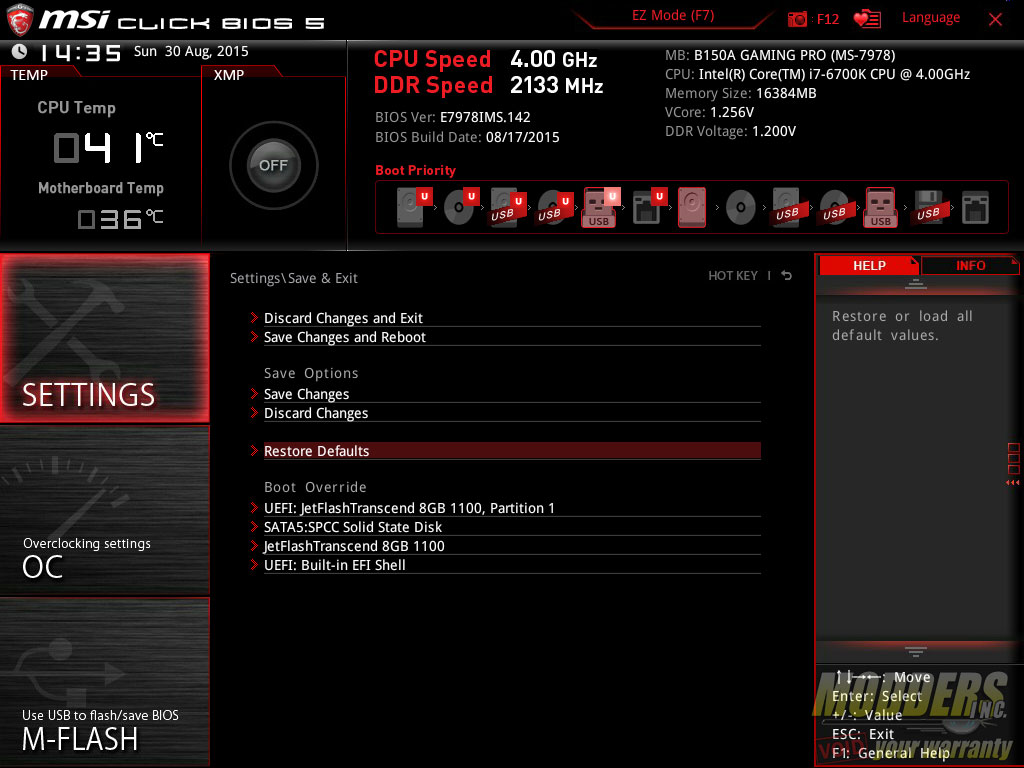Image resolution: width=1024 pixels, height=768 pixels.
Task: Take a screenshot with the F12 camera icon
Action: (797, 19)
